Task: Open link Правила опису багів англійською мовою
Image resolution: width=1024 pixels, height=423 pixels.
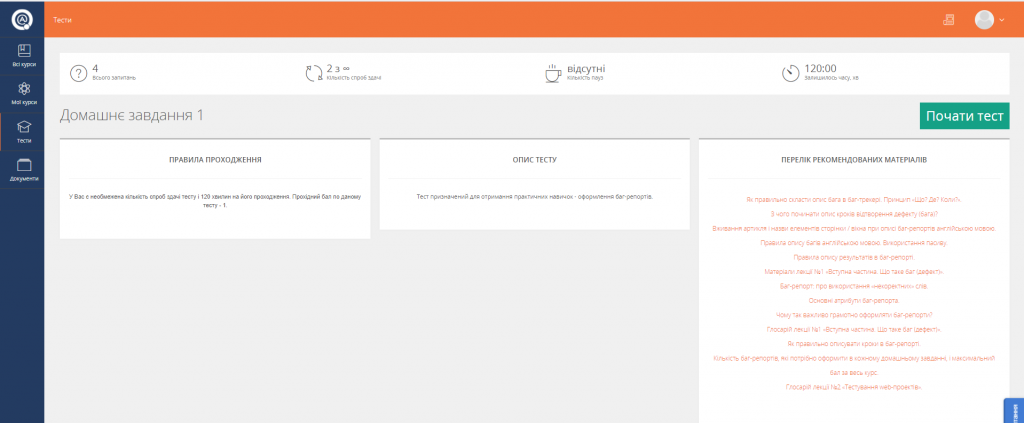Action: [854, 242]
